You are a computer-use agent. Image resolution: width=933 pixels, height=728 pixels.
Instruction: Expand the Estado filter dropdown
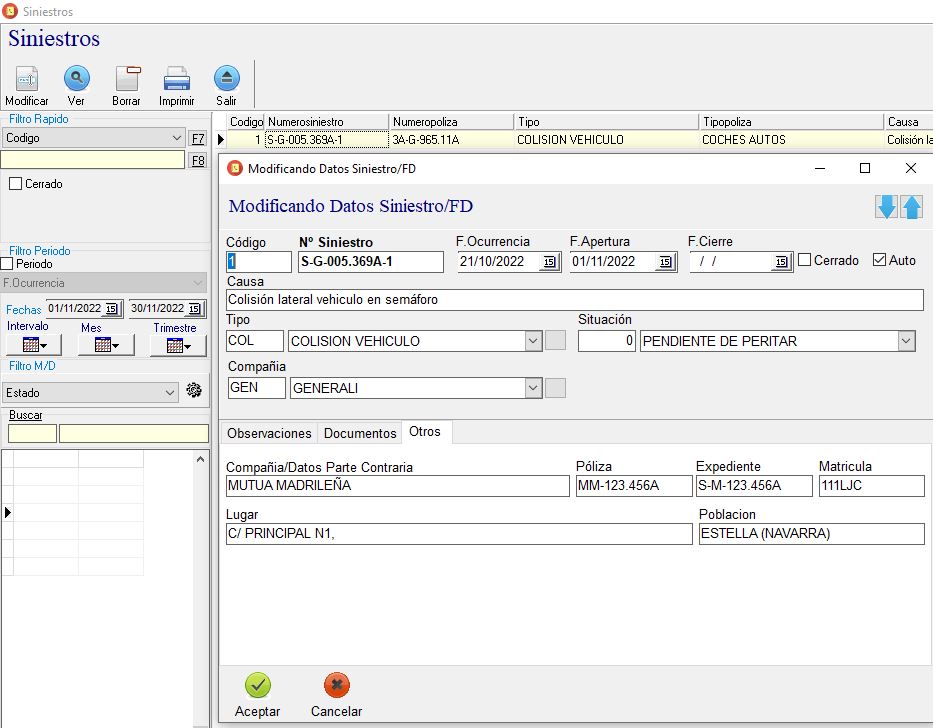tap(170, 393)
